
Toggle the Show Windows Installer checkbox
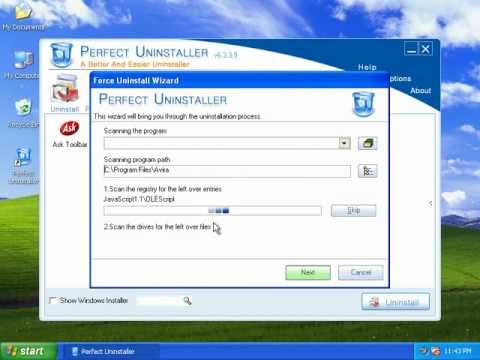53,300
